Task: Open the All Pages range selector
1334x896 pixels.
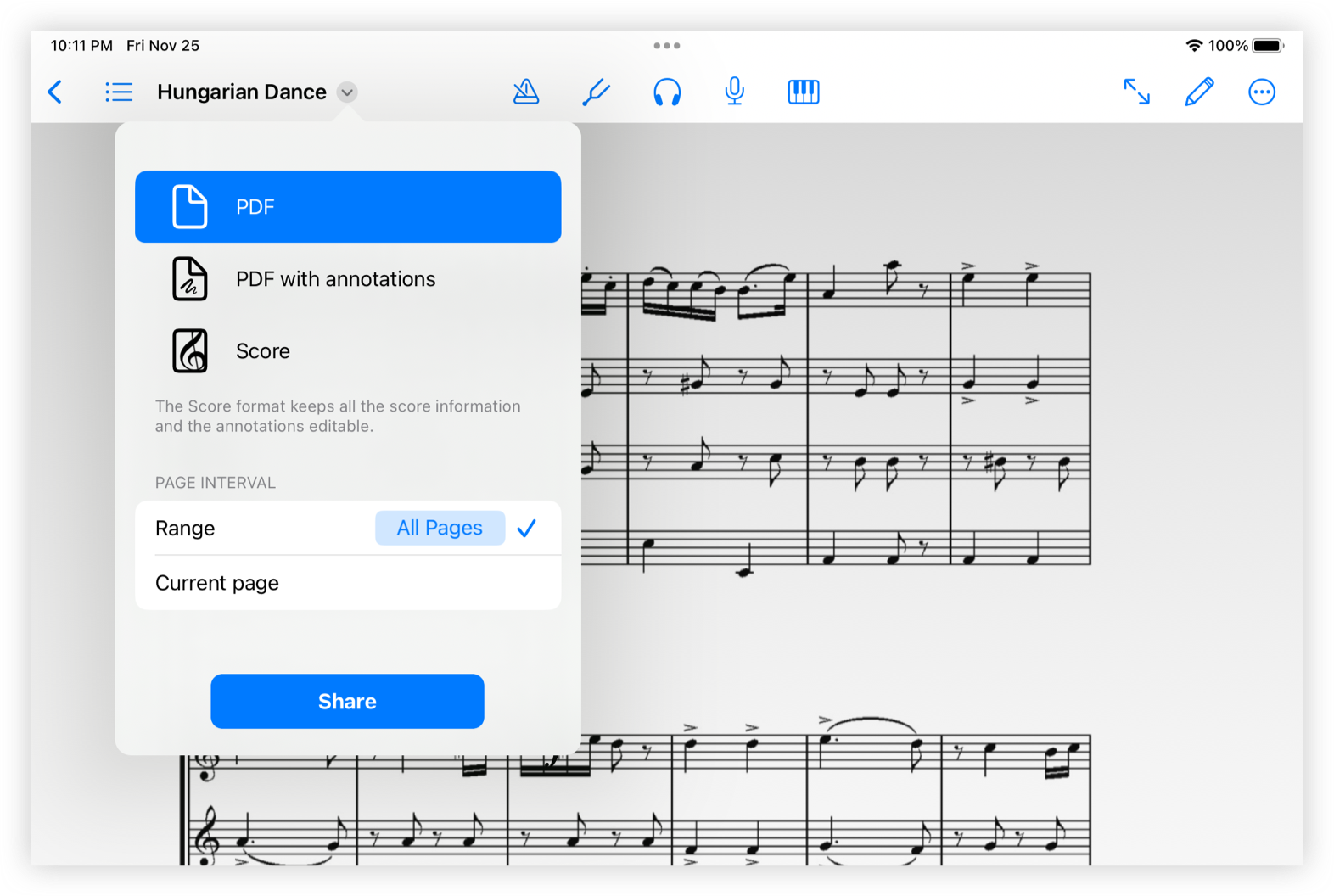Action: click(440, 528)
